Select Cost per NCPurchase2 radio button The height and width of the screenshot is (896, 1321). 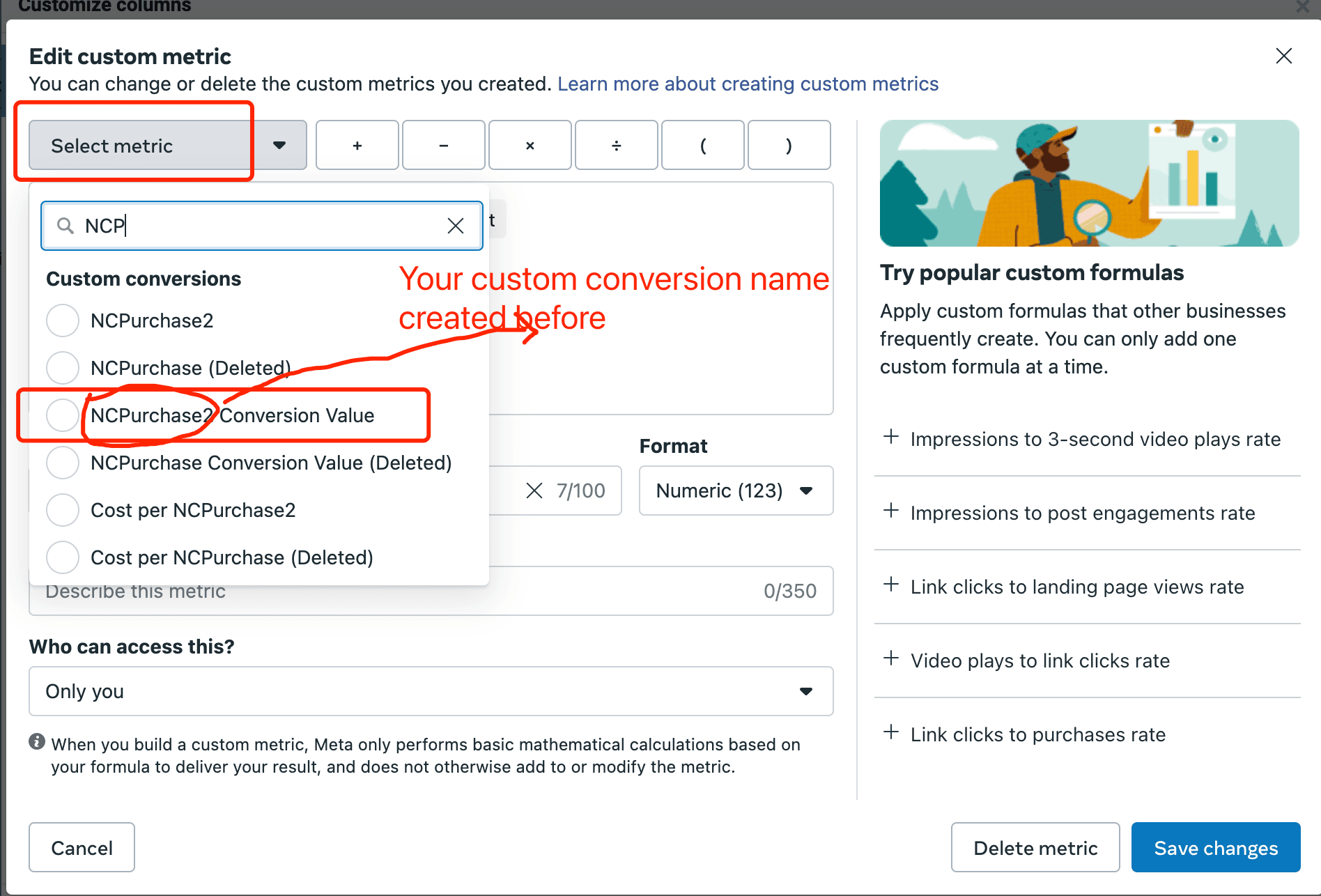point(63,510)
